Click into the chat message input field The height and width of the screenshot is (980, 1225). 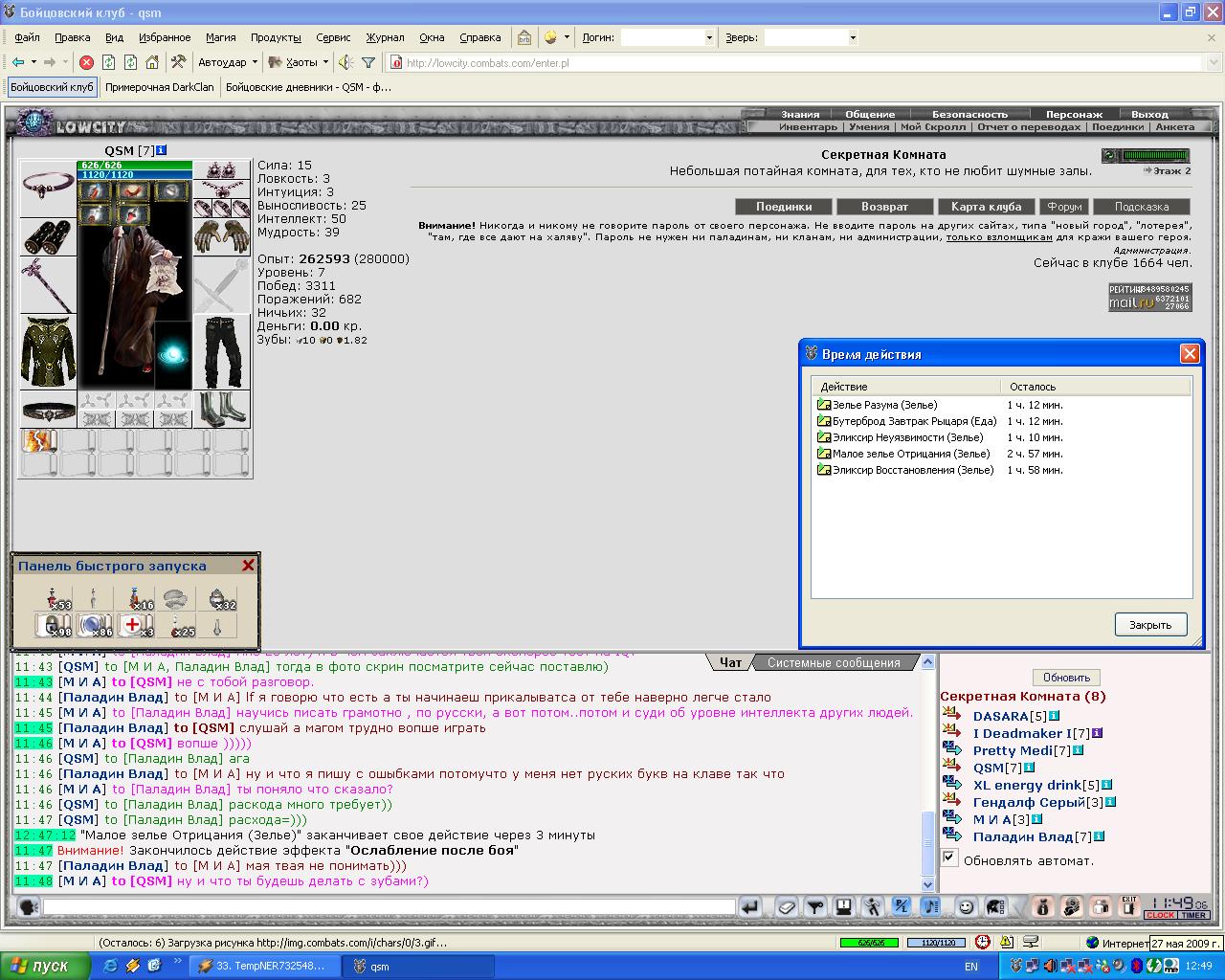[389, 906]
